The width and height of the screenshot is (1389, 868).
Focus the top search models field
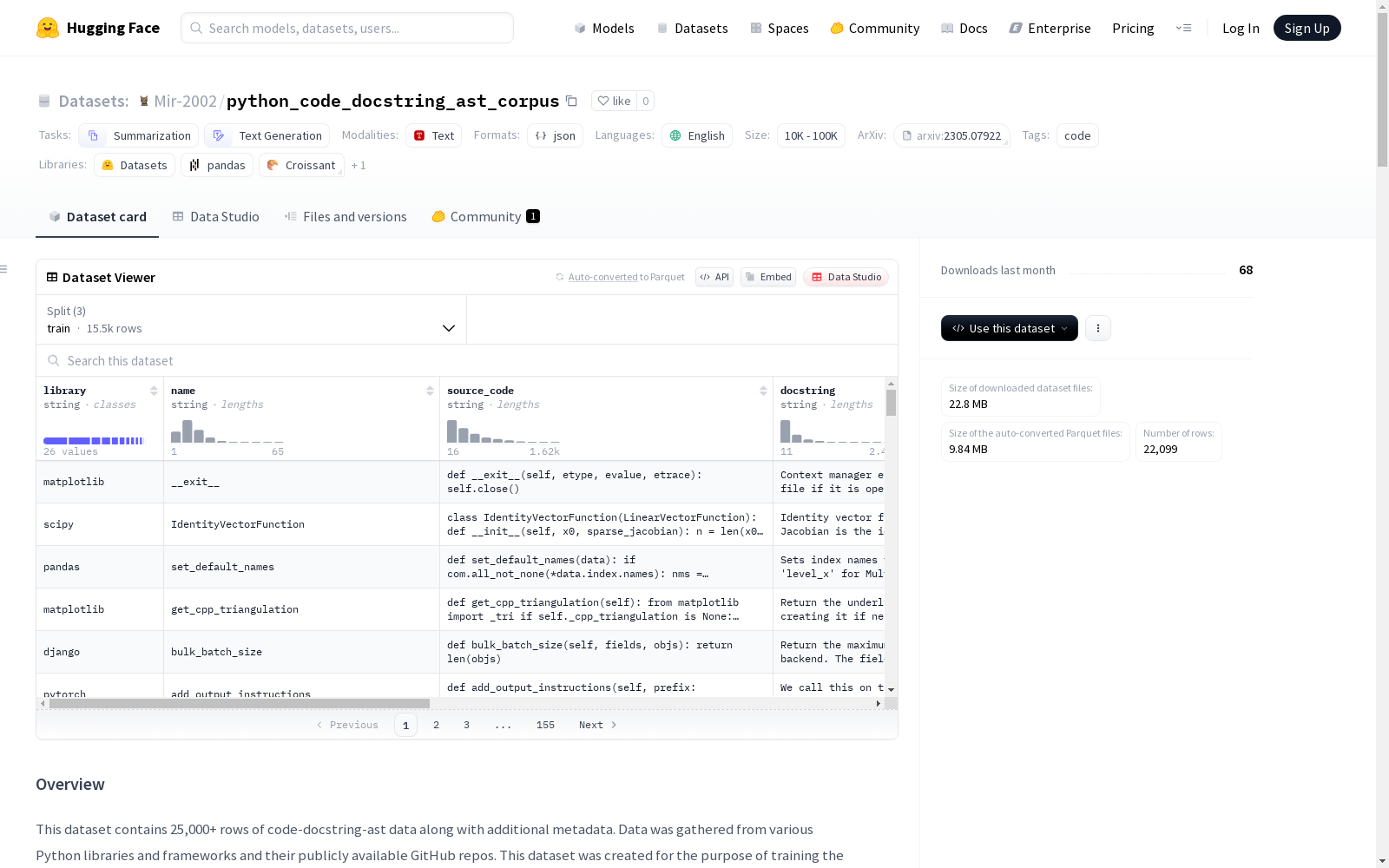tap(347, 28)
